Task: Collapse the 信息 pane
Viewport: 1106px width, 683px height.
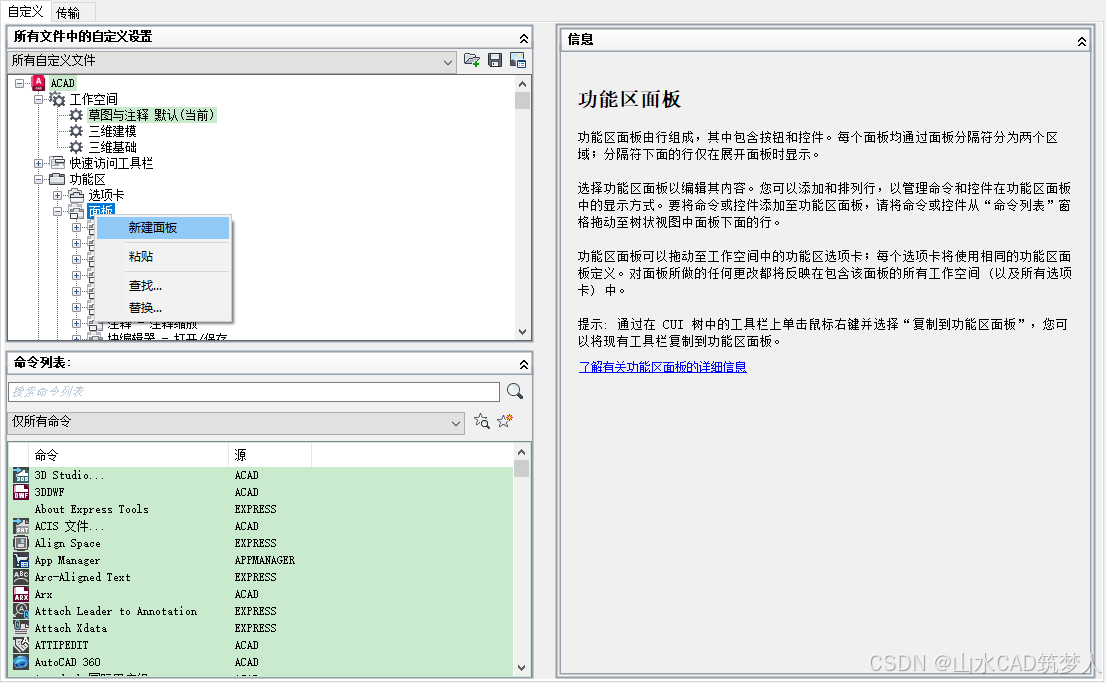Action: click(1081, 41)
